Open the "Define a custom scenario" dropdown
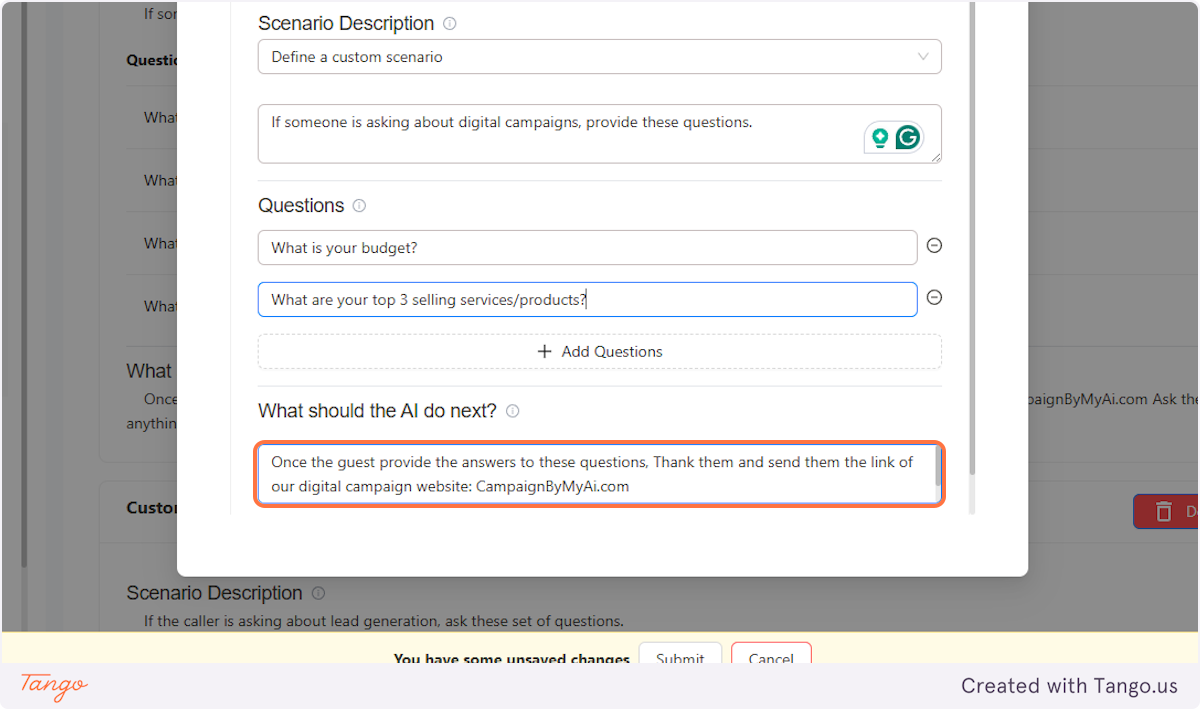This screenshot has height=709, width=1200. point(599,56)
